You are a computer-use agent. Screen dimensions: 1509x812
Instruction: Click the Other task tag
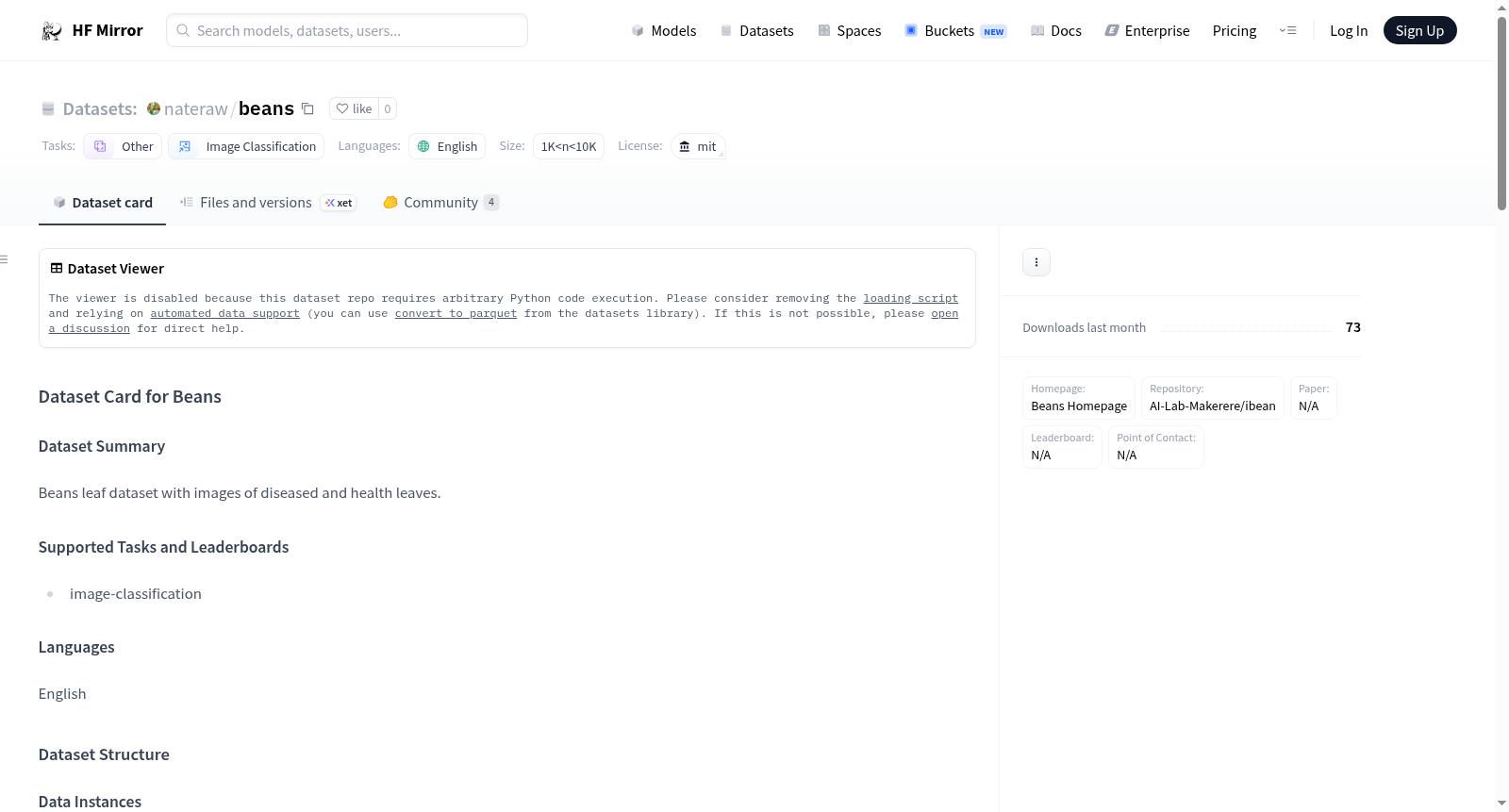click(123, 146)
